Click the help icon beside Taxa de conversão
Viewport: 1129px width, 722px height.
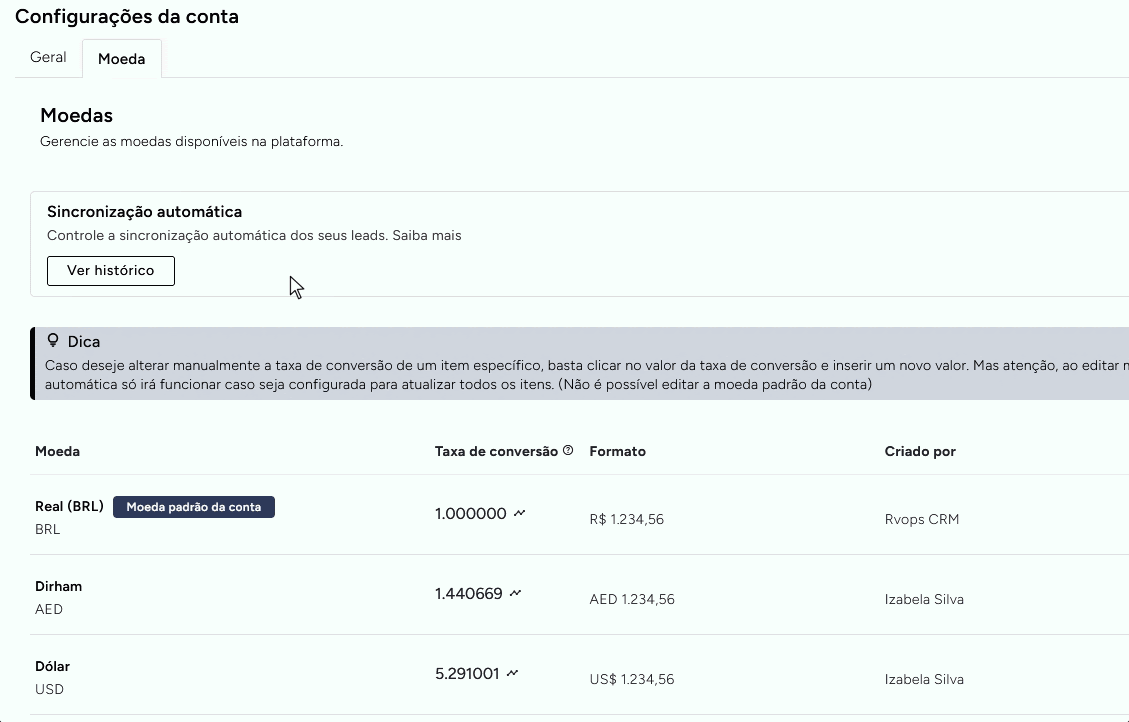tap(568, 449)
